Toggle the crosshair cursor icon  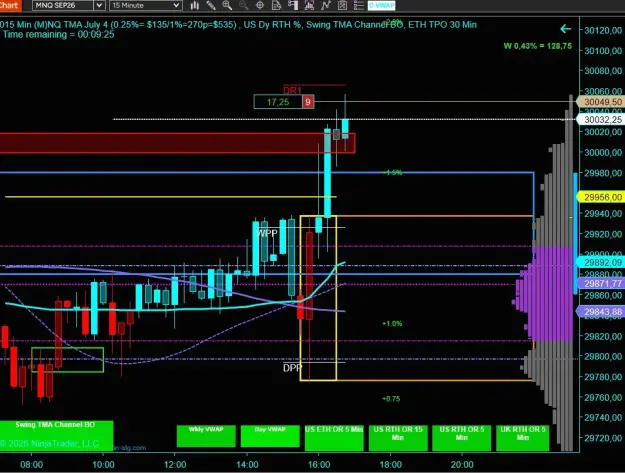coord(259,5)
